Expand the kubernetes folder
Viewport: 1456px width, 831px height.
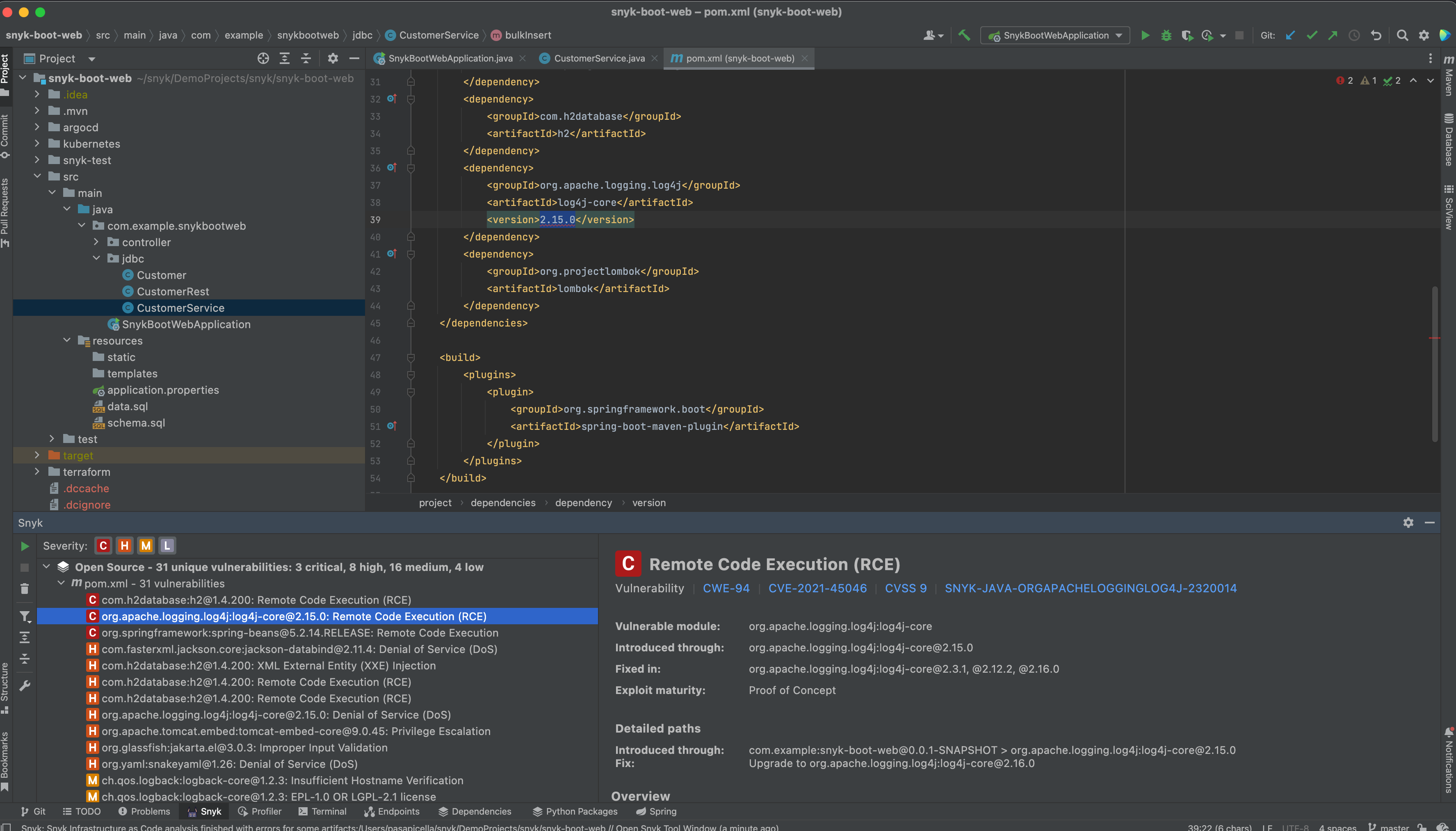pyautogui.click(x=37, y=143)
